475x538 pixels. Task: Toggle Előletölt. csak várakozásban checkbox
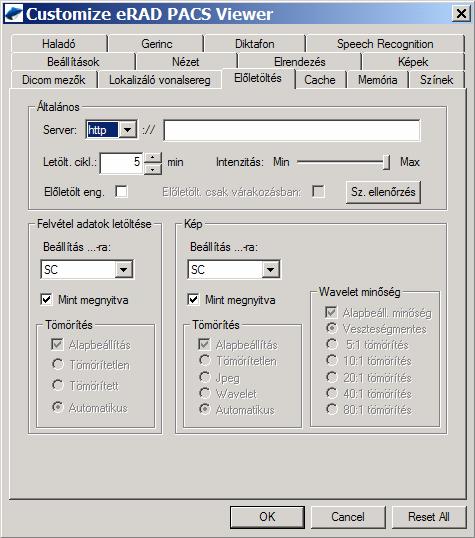coord(318,191)
